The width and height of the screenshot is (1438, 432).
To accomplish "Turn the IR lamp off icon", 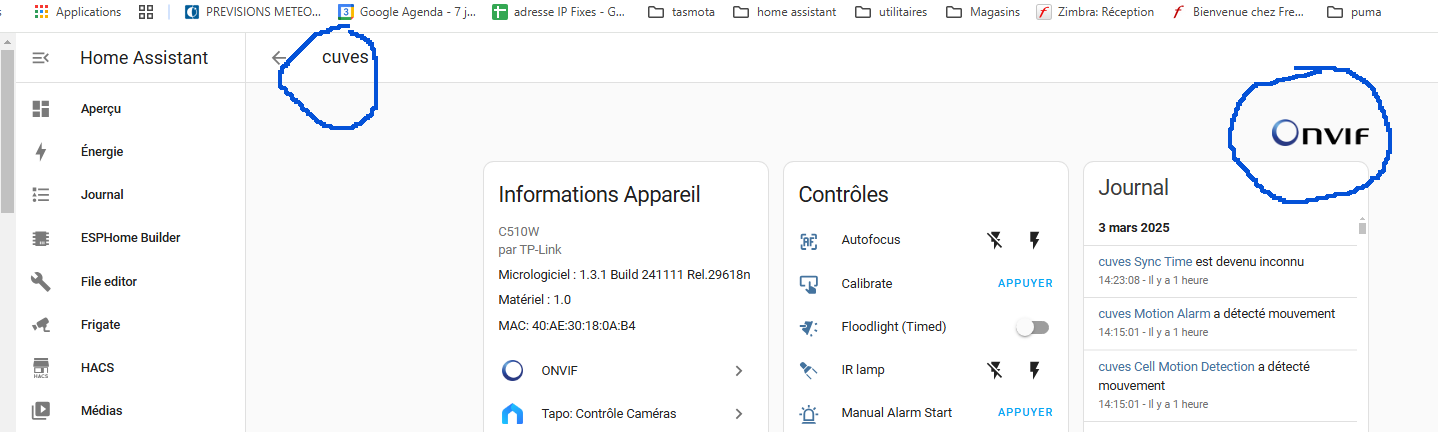I will tap(994, 370).
